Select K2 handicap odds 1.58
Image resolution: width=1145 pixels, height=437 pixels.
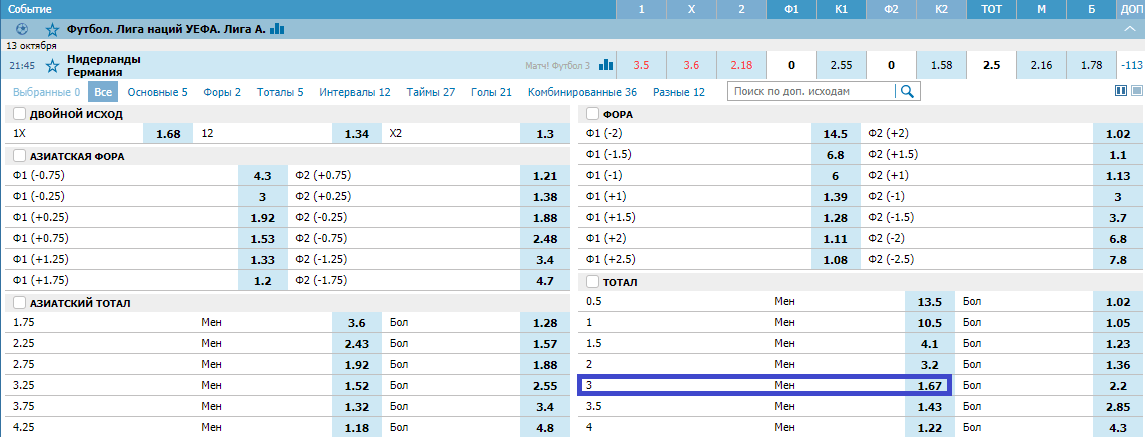(941, 66)
